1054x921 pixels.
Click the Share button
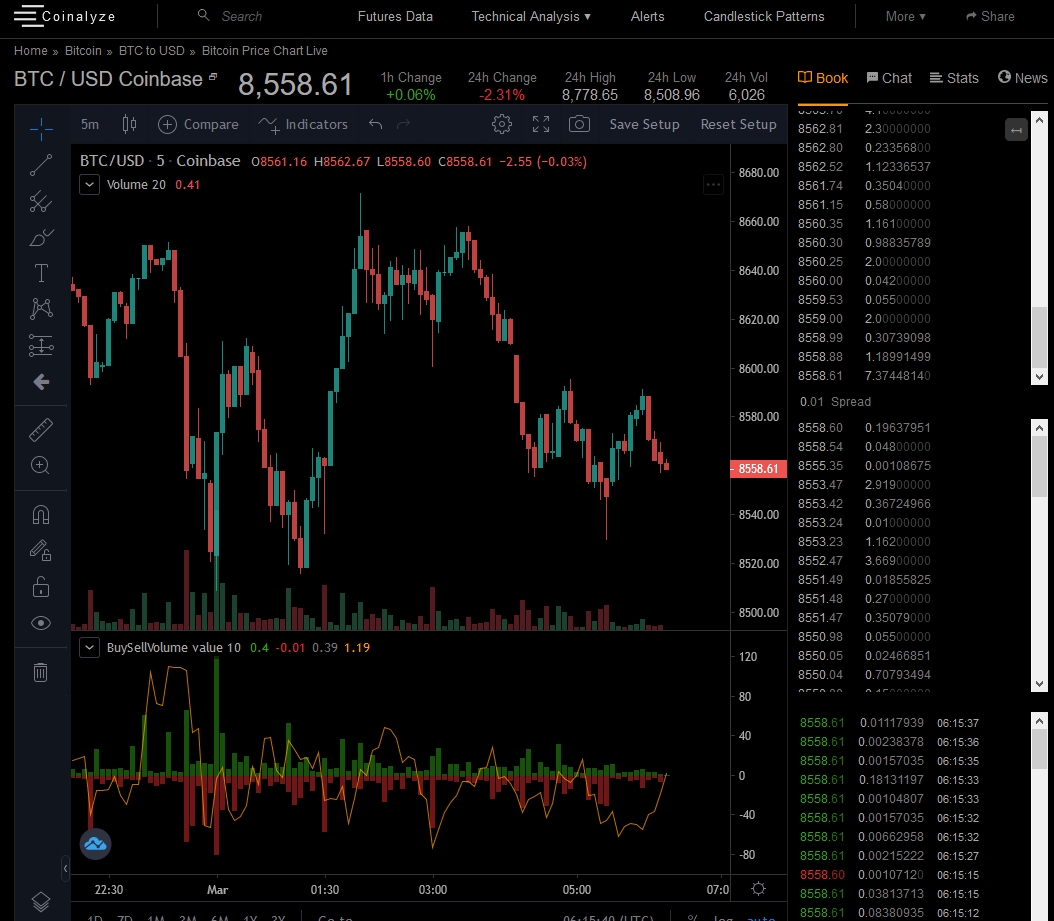[x=990, y=16]
